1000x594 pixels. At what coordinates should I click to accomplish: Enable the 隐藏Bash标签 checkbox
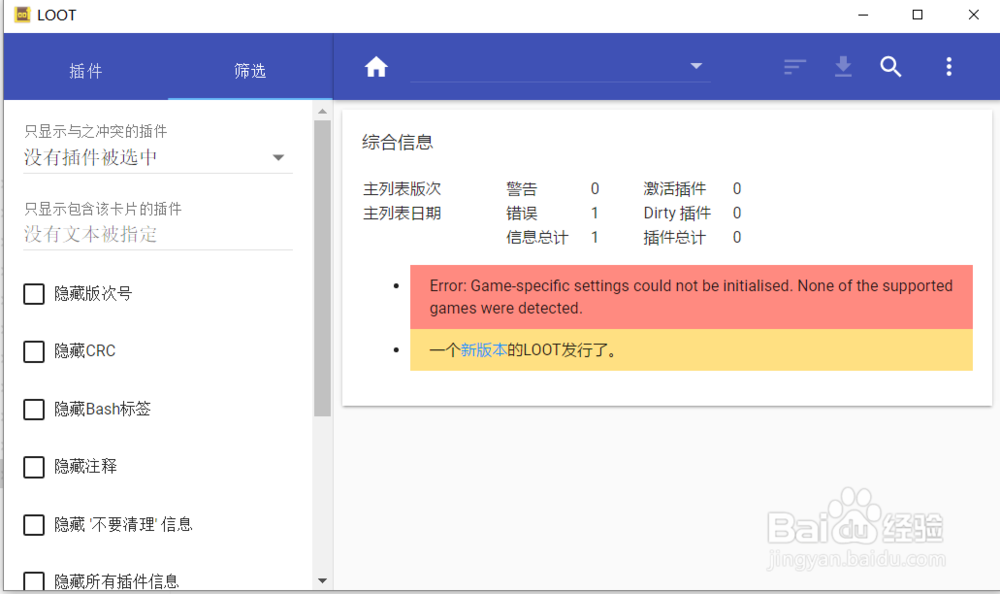tap(34, 410)
